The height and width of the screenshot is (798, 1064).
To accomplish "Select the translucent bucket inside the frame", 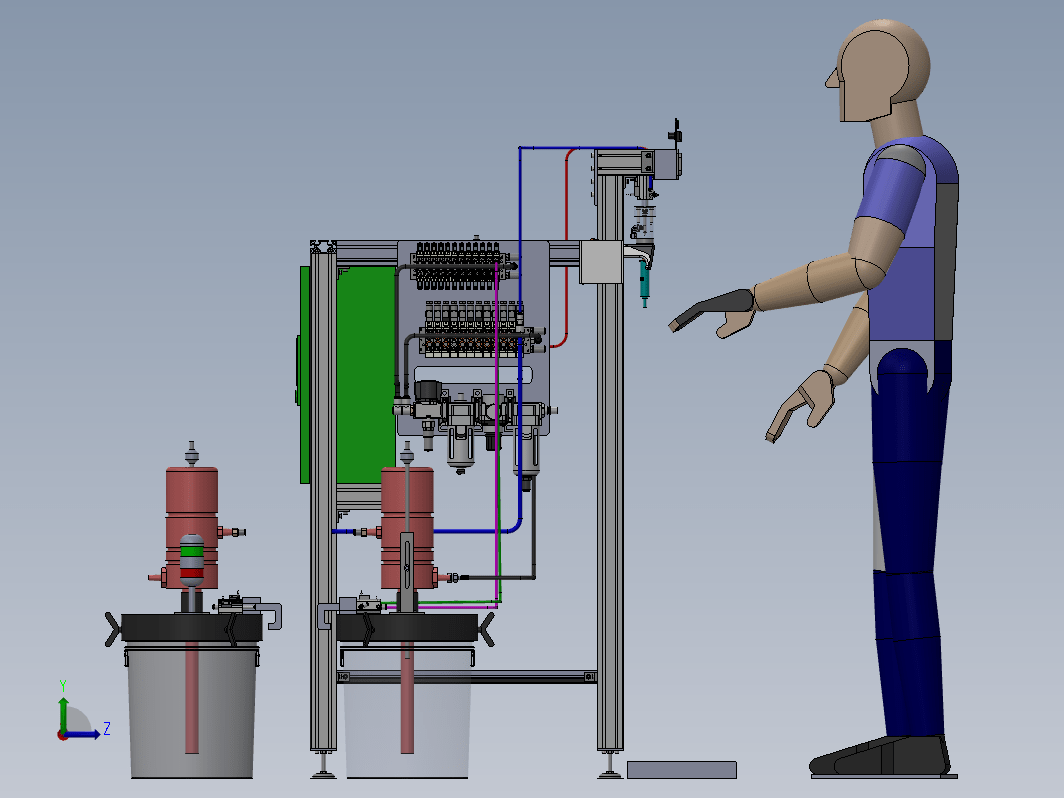I will click(406, 712).
